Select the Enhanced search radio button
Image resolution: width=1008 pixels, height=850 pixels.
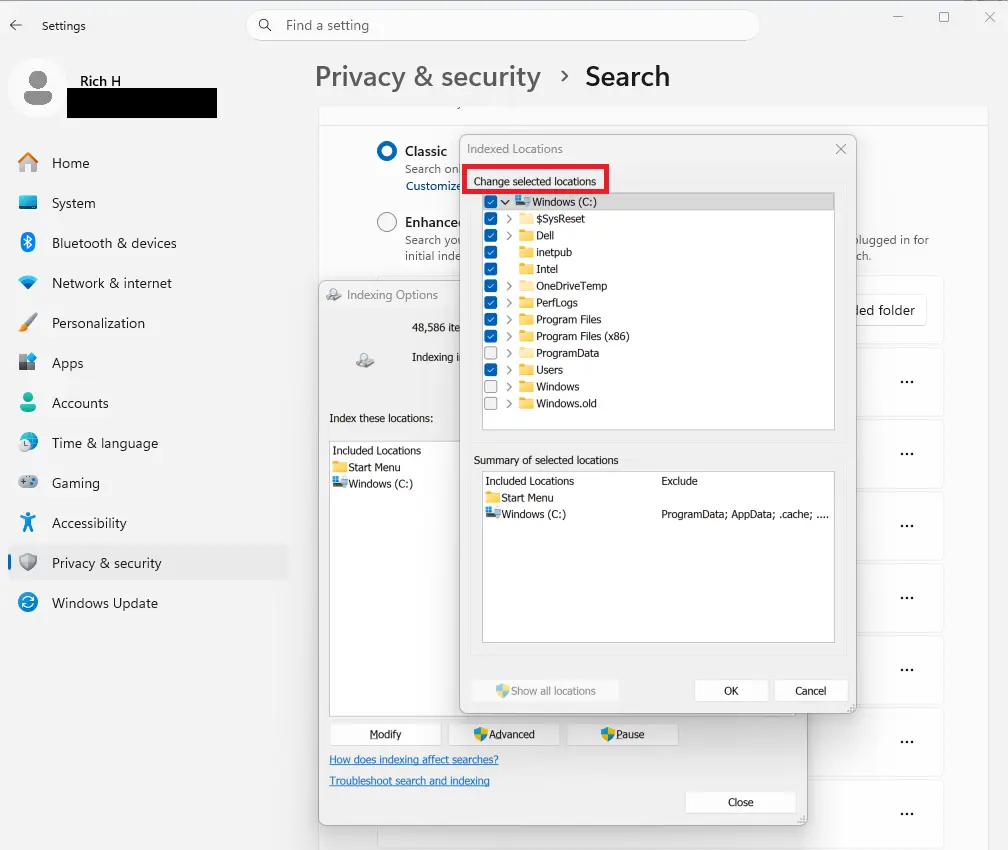386,222
